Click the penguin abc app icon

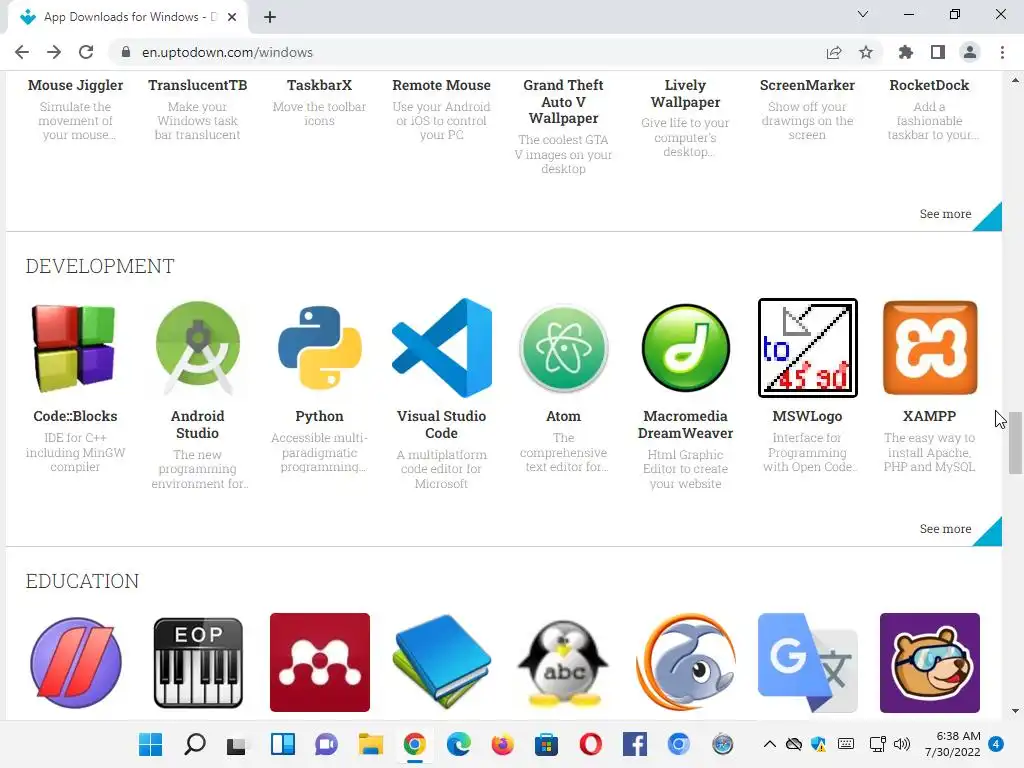coord(564,662)
